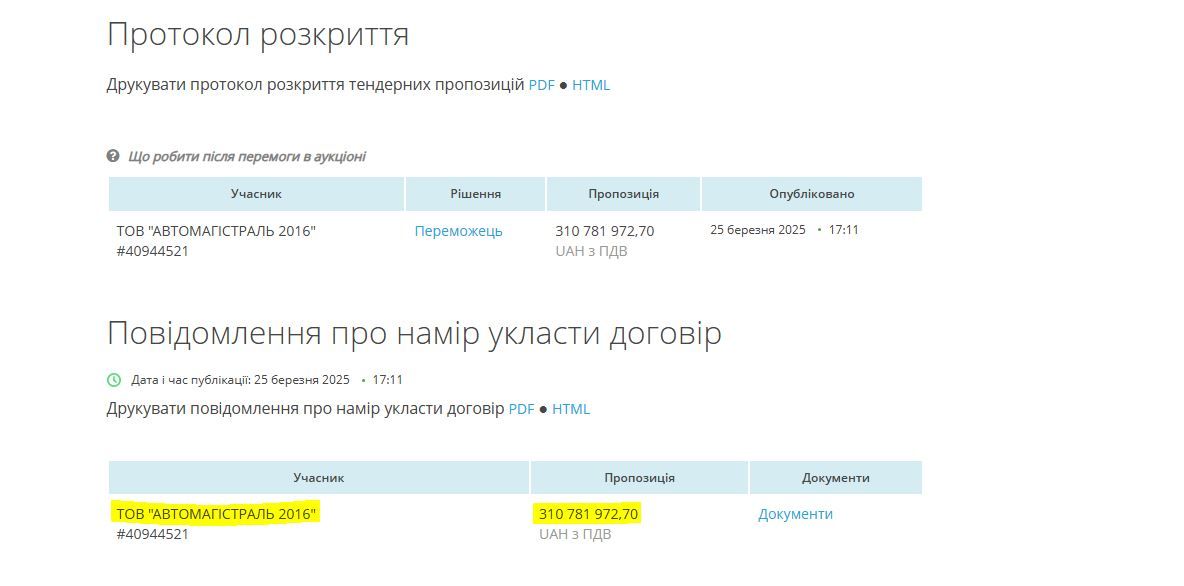The width and height of the screenshot is (1184, 586).
Task: Click the 'Переможець' decision link
Action: [x=461, y=230]
